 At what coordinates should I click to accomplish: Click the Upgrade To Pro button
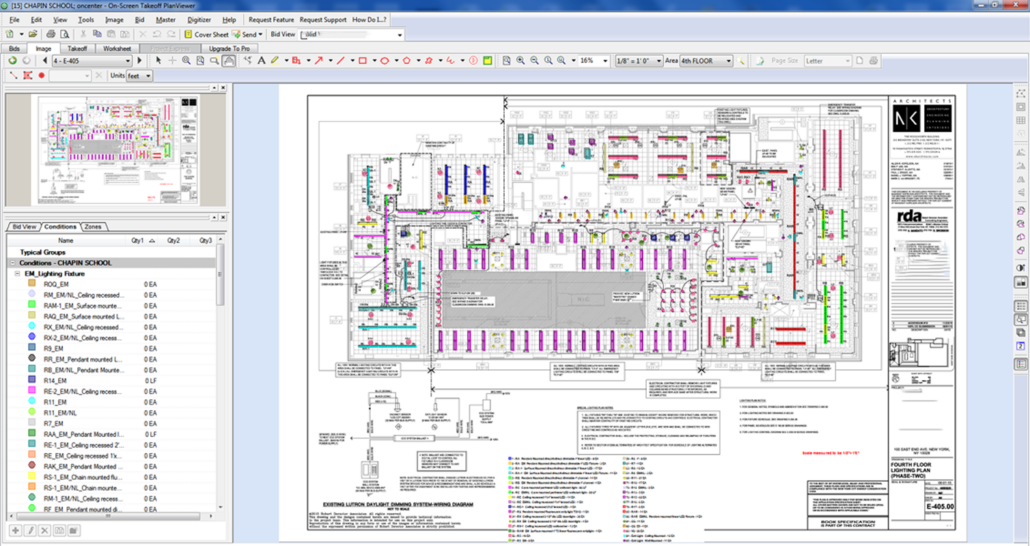pos(227,48)
